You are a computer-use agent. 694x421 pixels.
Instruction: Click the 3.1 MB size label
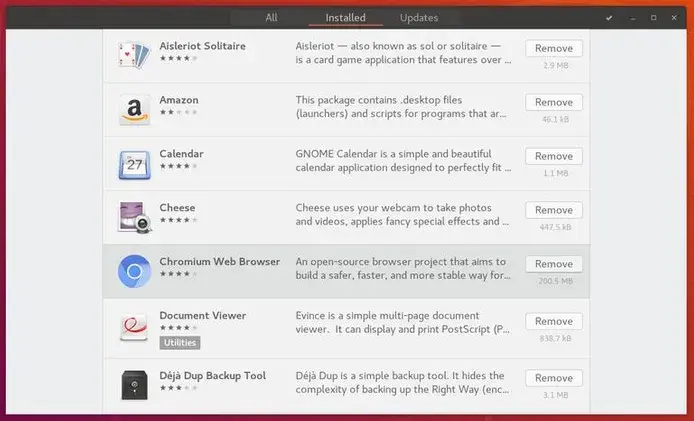pos(555,395)
